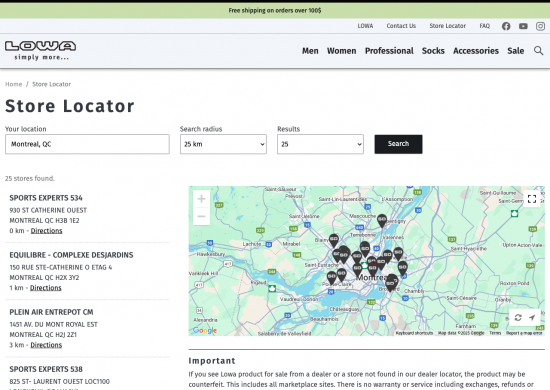Open the Men menu
The width and height of the screenshot is (550, 390).
point(310,51)
